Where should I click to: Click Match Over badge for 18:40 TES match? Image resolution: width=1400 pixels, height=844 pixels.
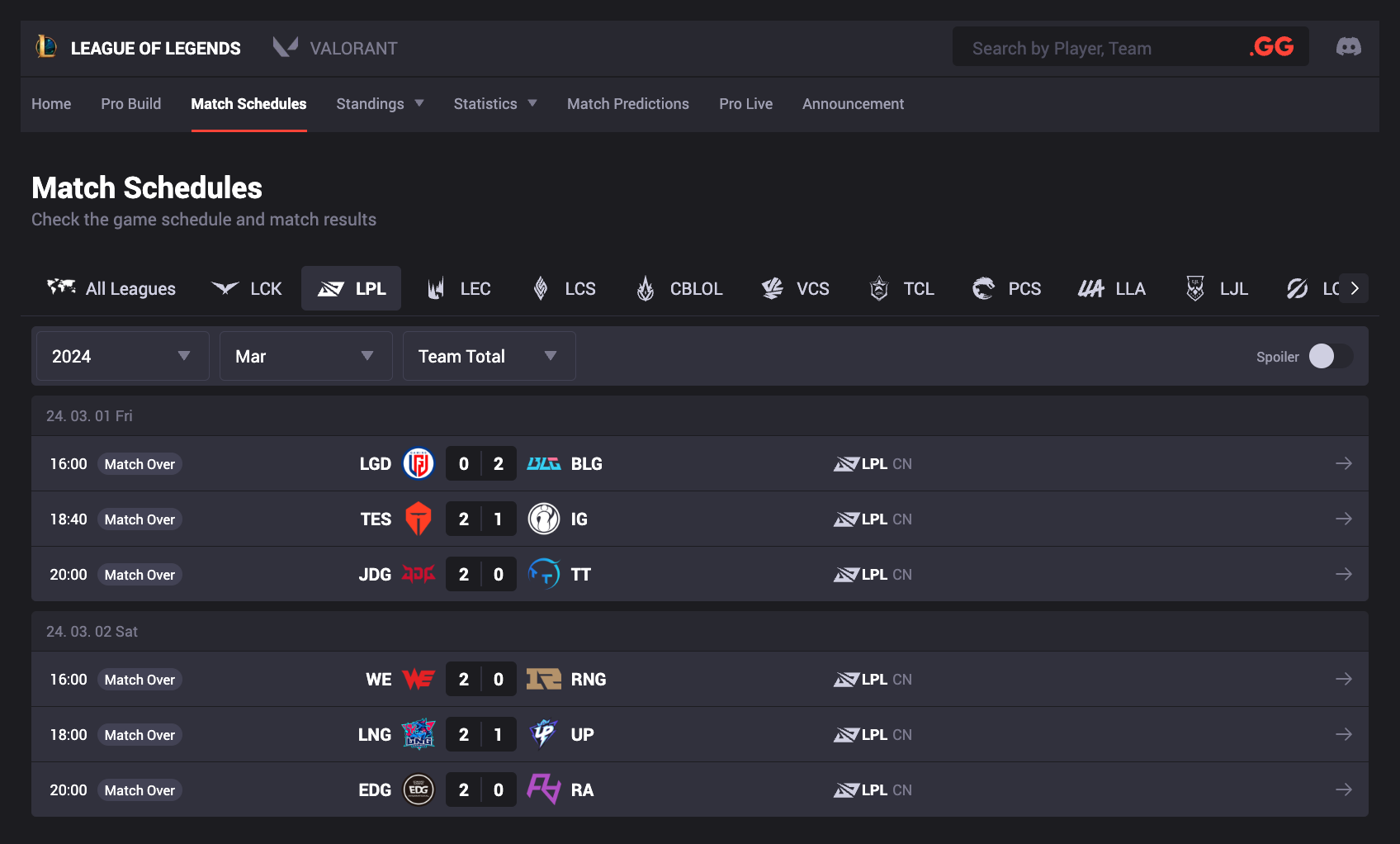[x=140, y=519]
